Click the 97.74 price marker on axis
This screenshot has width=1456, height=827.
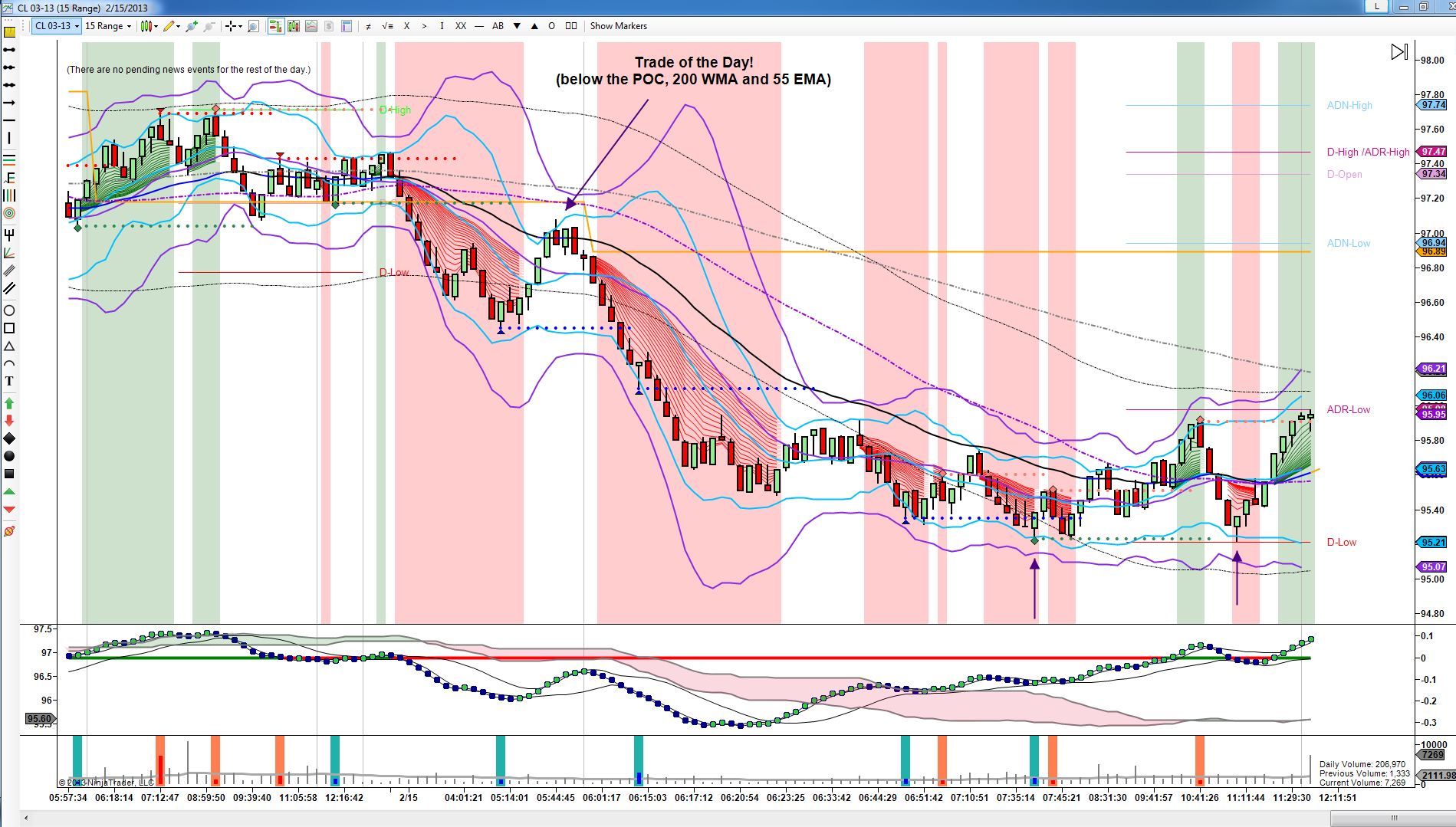pos(1433,105)
